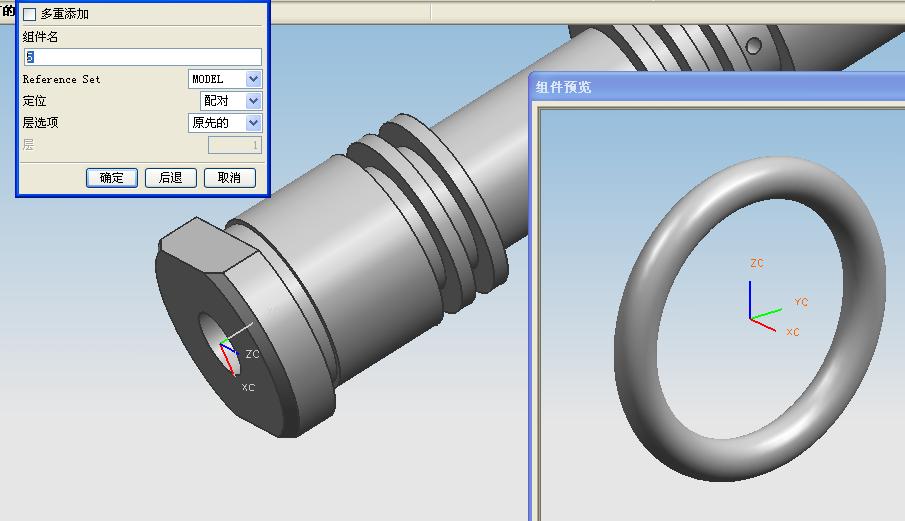The height and width of the screenshot is (521, 905).
Task: Go back with the 后退 button
Action: (171, 178)
